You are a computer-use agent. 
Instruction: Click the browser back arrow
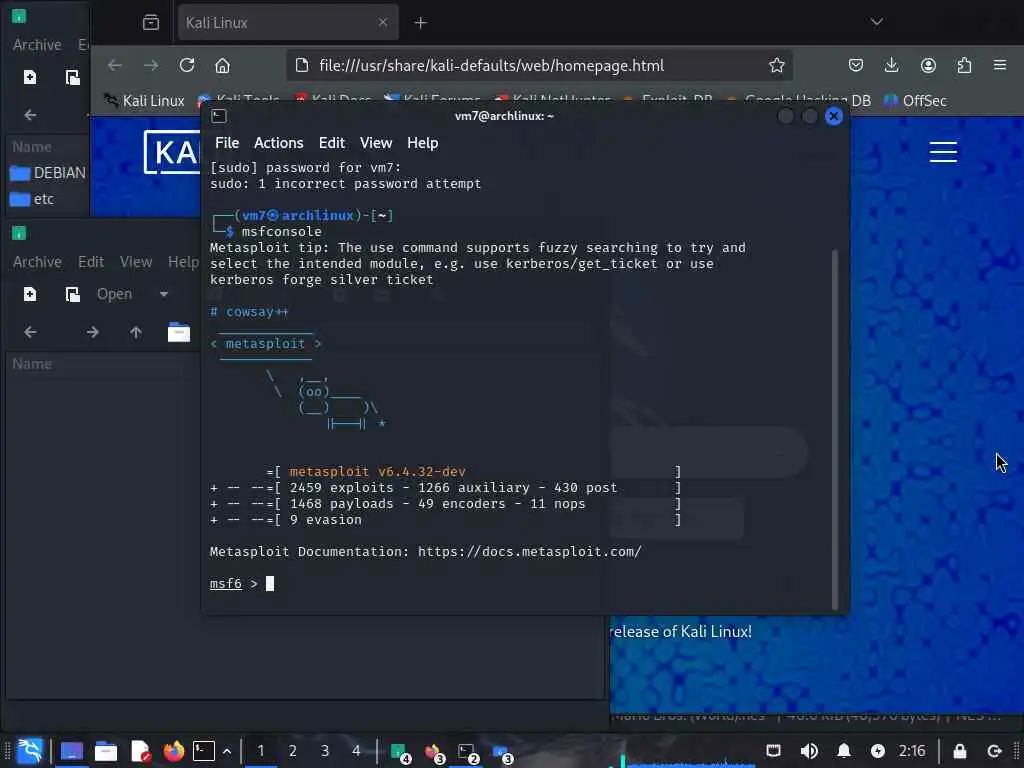click(x=115, y=65)
